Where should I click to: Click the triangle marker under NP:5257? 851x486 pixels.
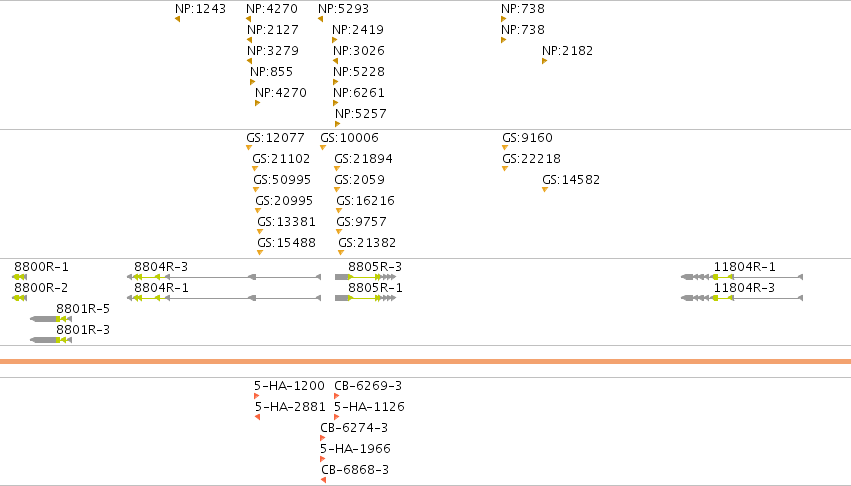click(338, 124)
